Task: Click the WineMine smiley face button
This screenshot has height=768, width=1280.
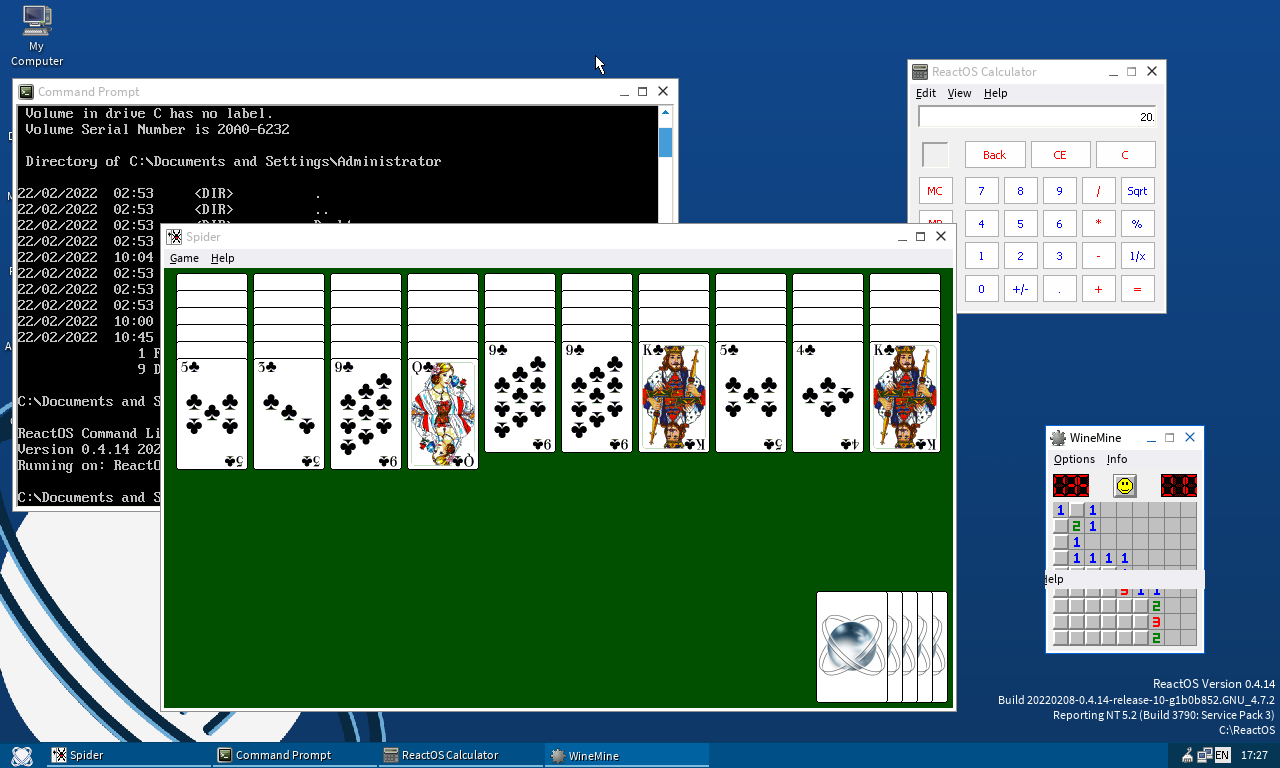Action: [1125, 486]
